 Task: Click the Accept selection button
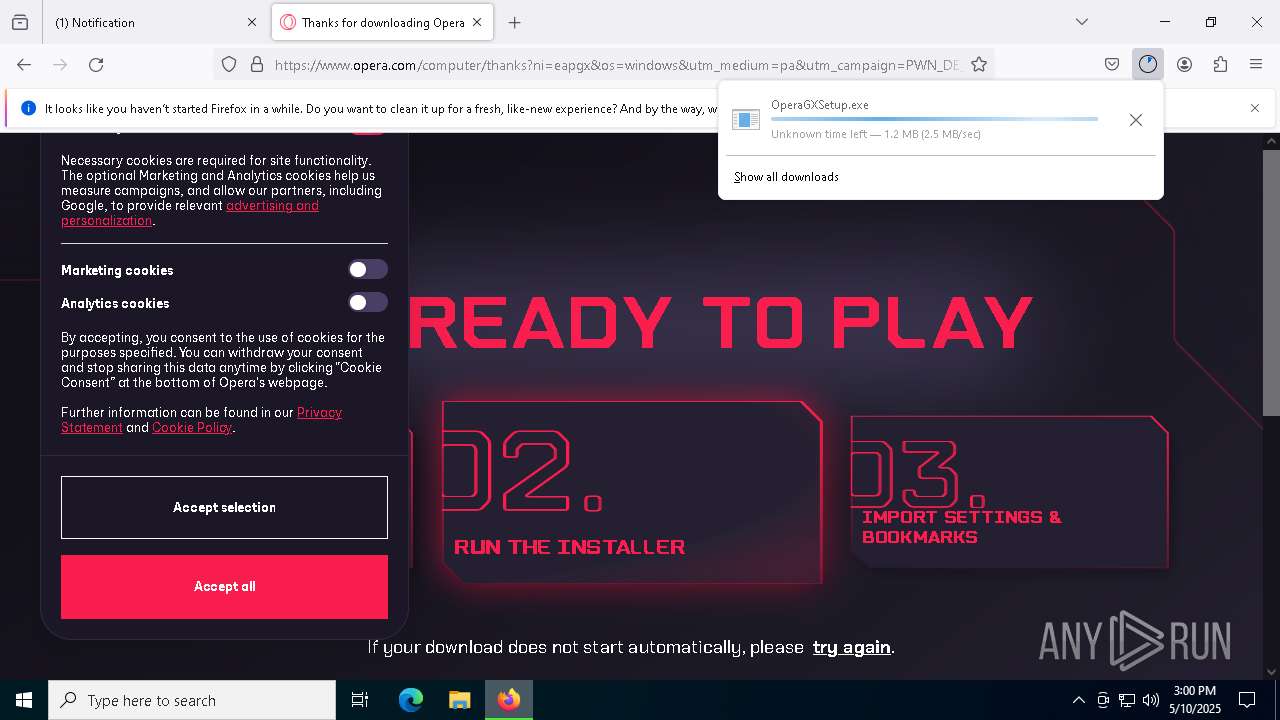[224, 507]
